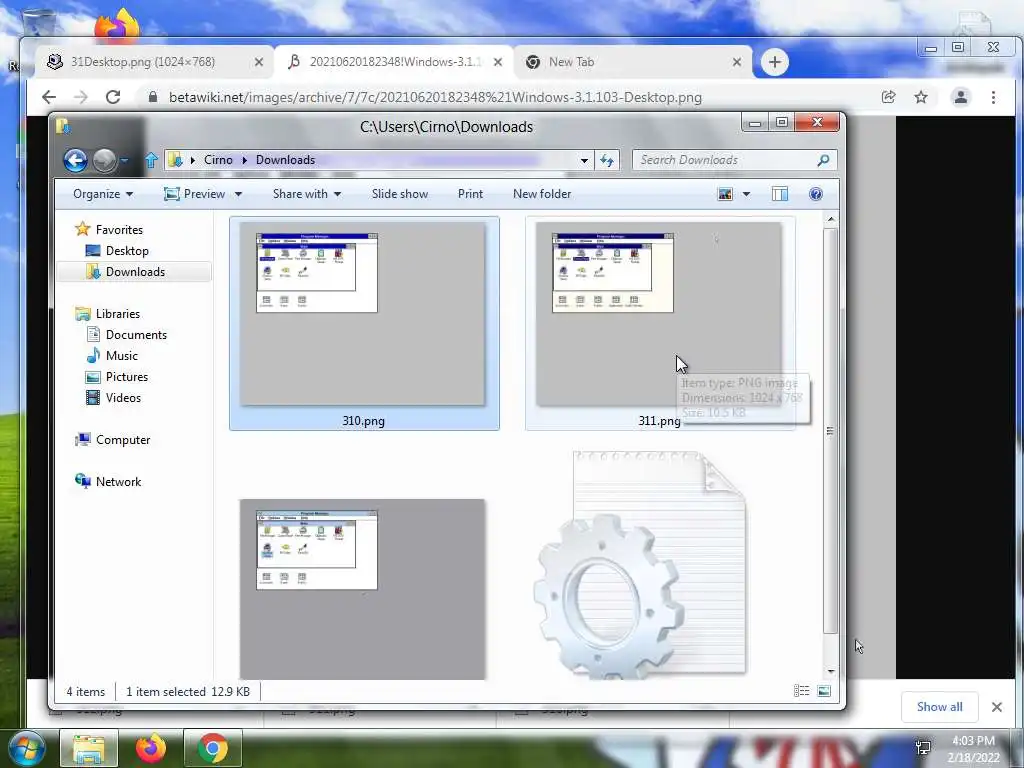Click the file list scrollbar down arrow
Viewport: 1024px width, 768px height.
click(831, 671)
